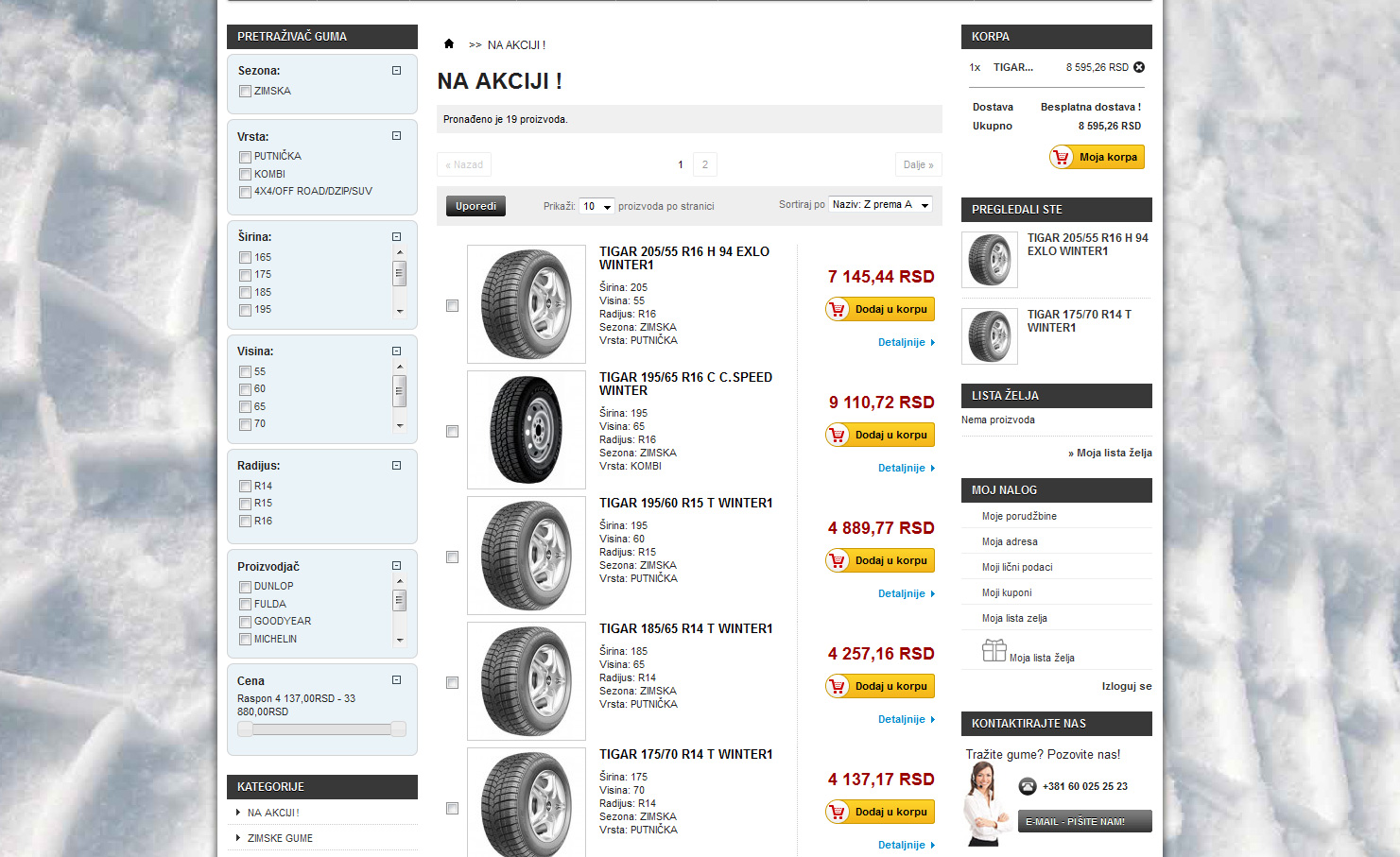The width and height of the screenshot is (1400, 857).
Task: Open Moji lični podaci account link
Action: click(x=1017, y=567)
